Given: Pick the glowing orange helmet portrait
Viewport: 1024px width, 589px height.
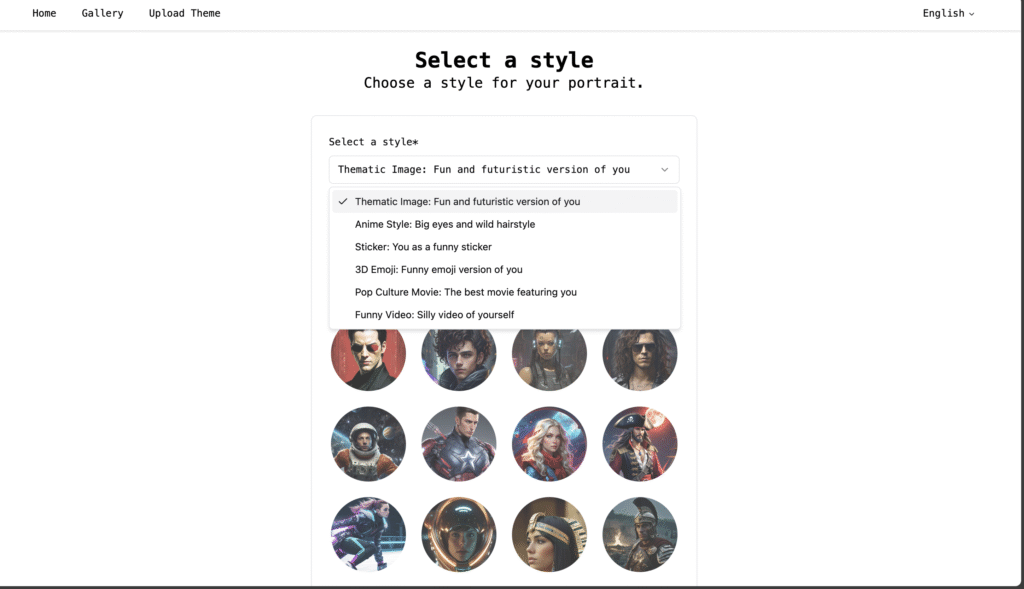Looking at the screenshot, I should 458,534.
